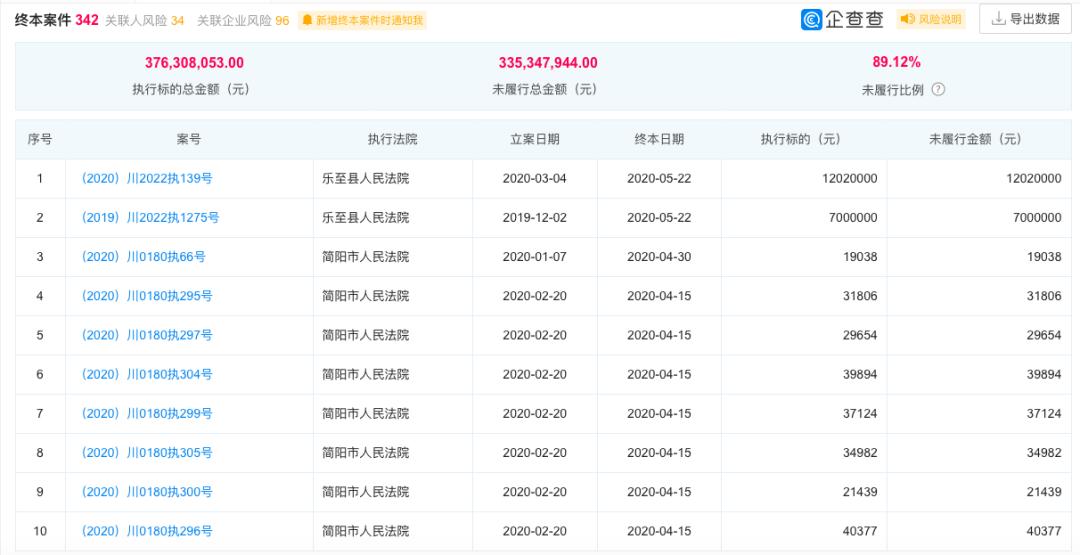This screenshot has width=1080, height=555.
Task: Open case (2020)川0180执297号
Action: tap(147, 335)
